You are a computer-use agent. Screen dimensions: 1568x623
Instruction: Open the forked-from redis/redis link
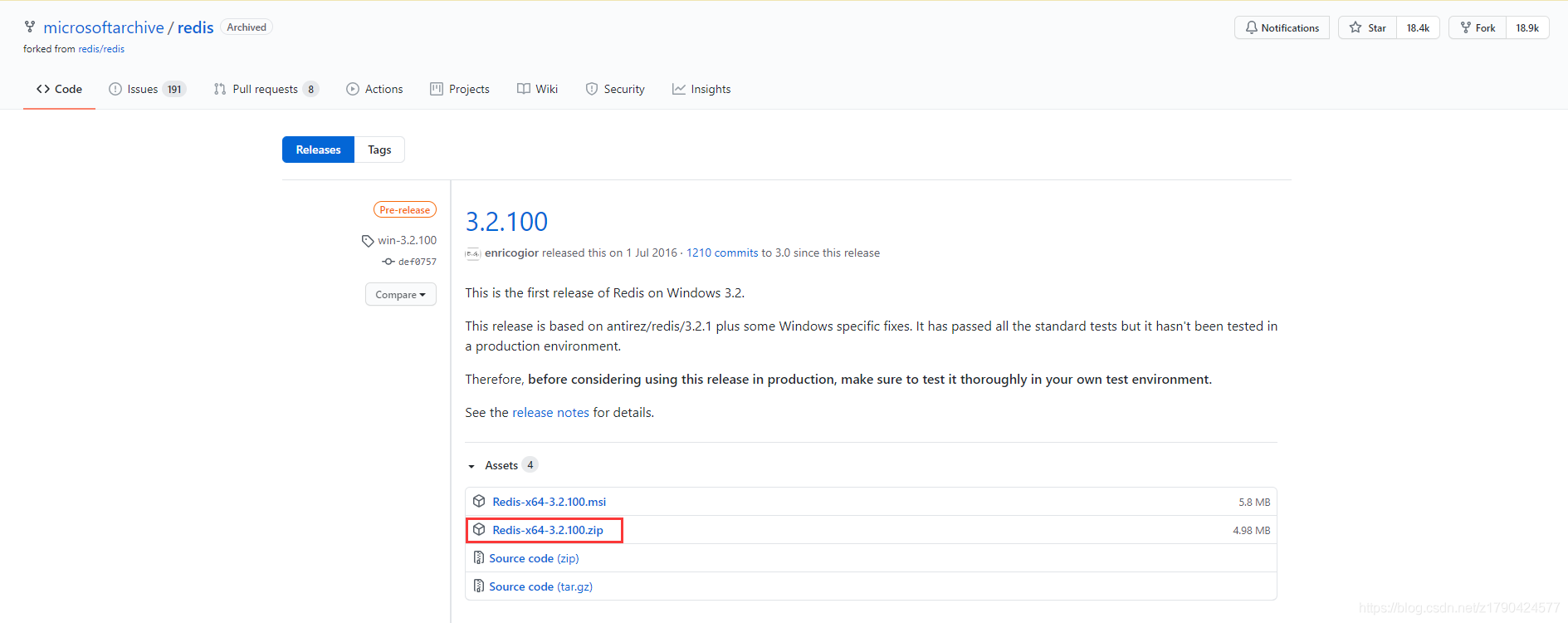pyautogui.click(x=101, y=49)
